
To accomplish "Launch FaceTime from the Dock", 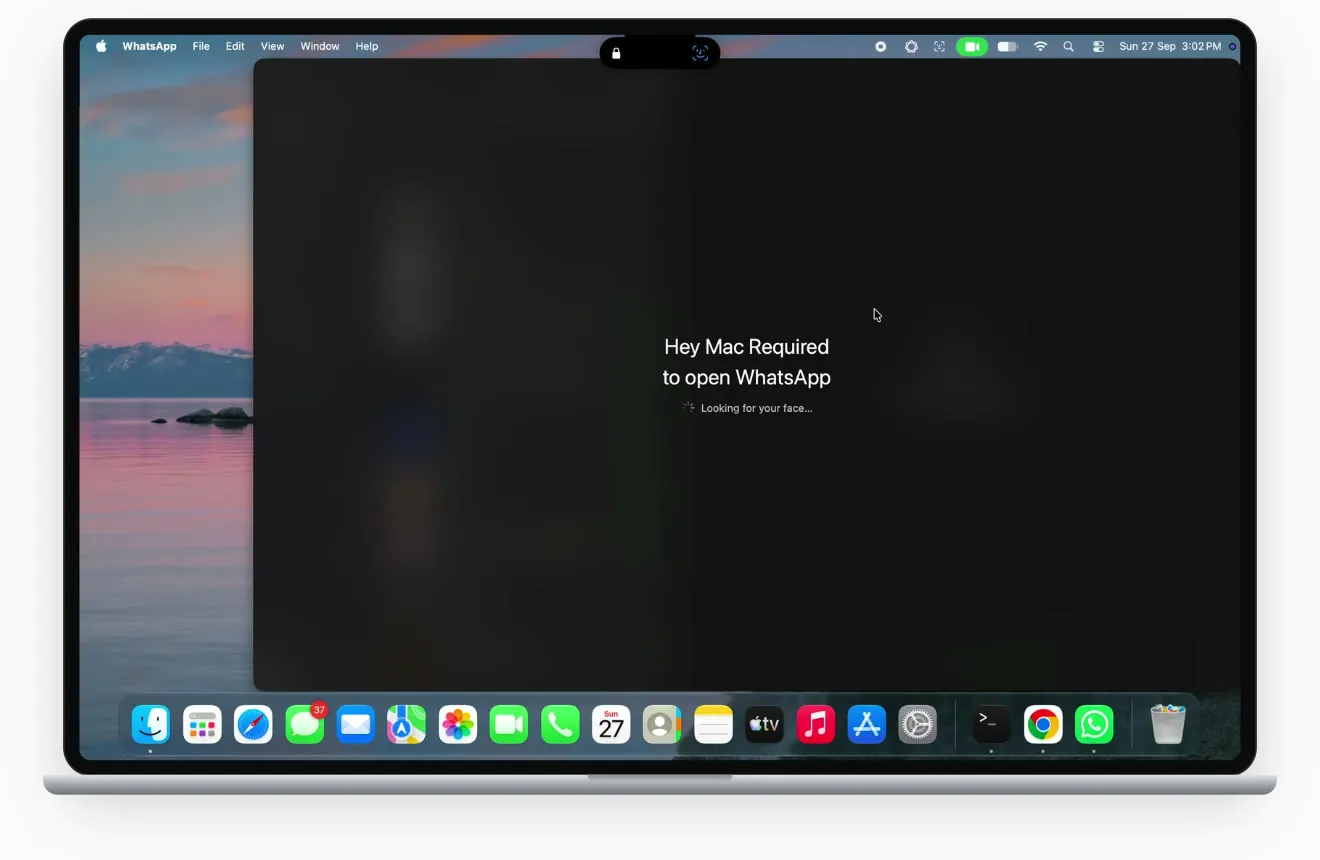I will coord(509,725).
